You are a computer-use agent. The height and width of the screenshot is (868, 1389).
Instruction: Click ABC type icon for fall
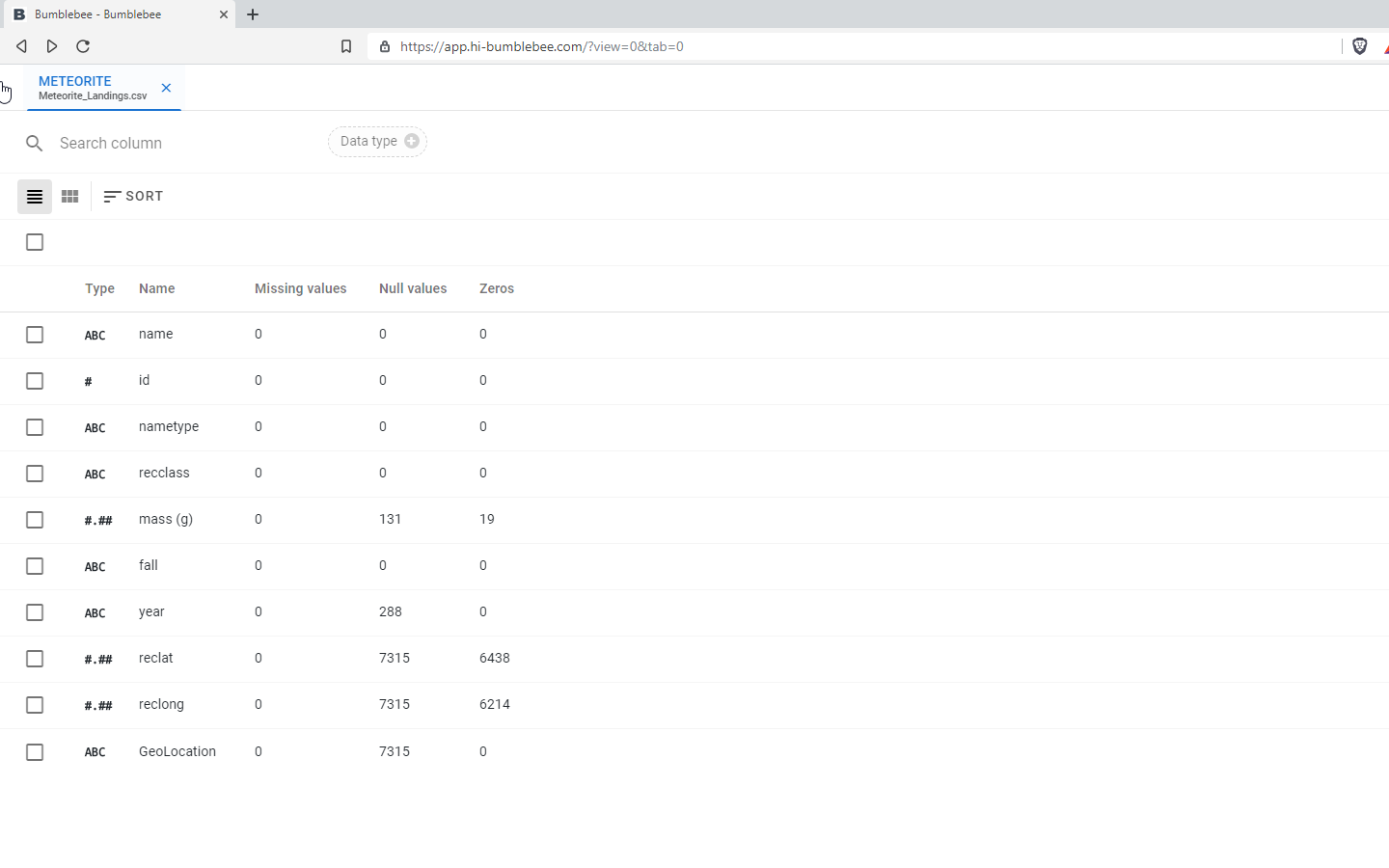(95, 567)
